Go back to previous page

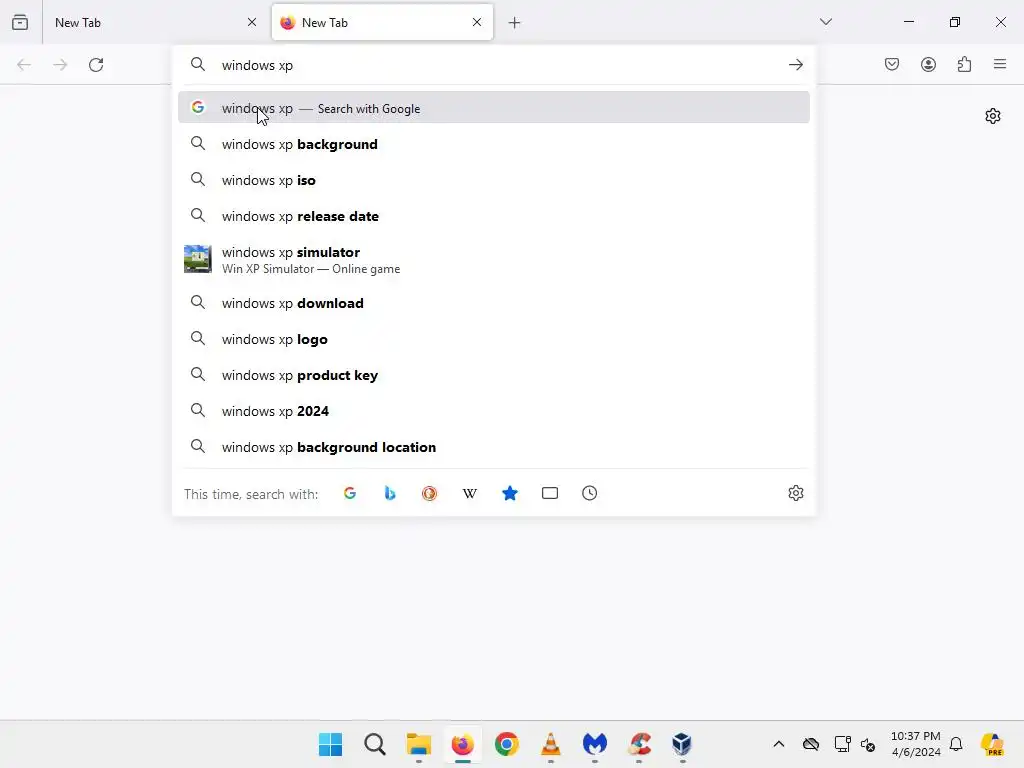coord(24,65)
